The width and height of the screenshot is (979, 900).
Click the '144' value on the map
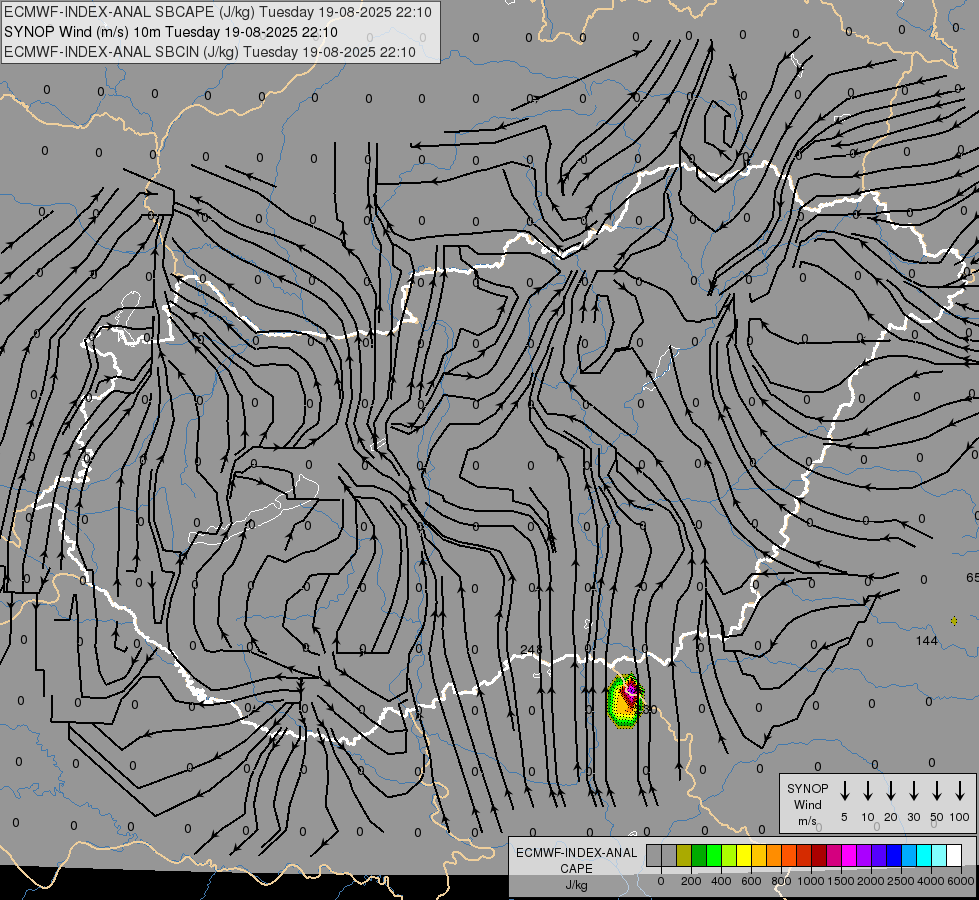[927, 640]
